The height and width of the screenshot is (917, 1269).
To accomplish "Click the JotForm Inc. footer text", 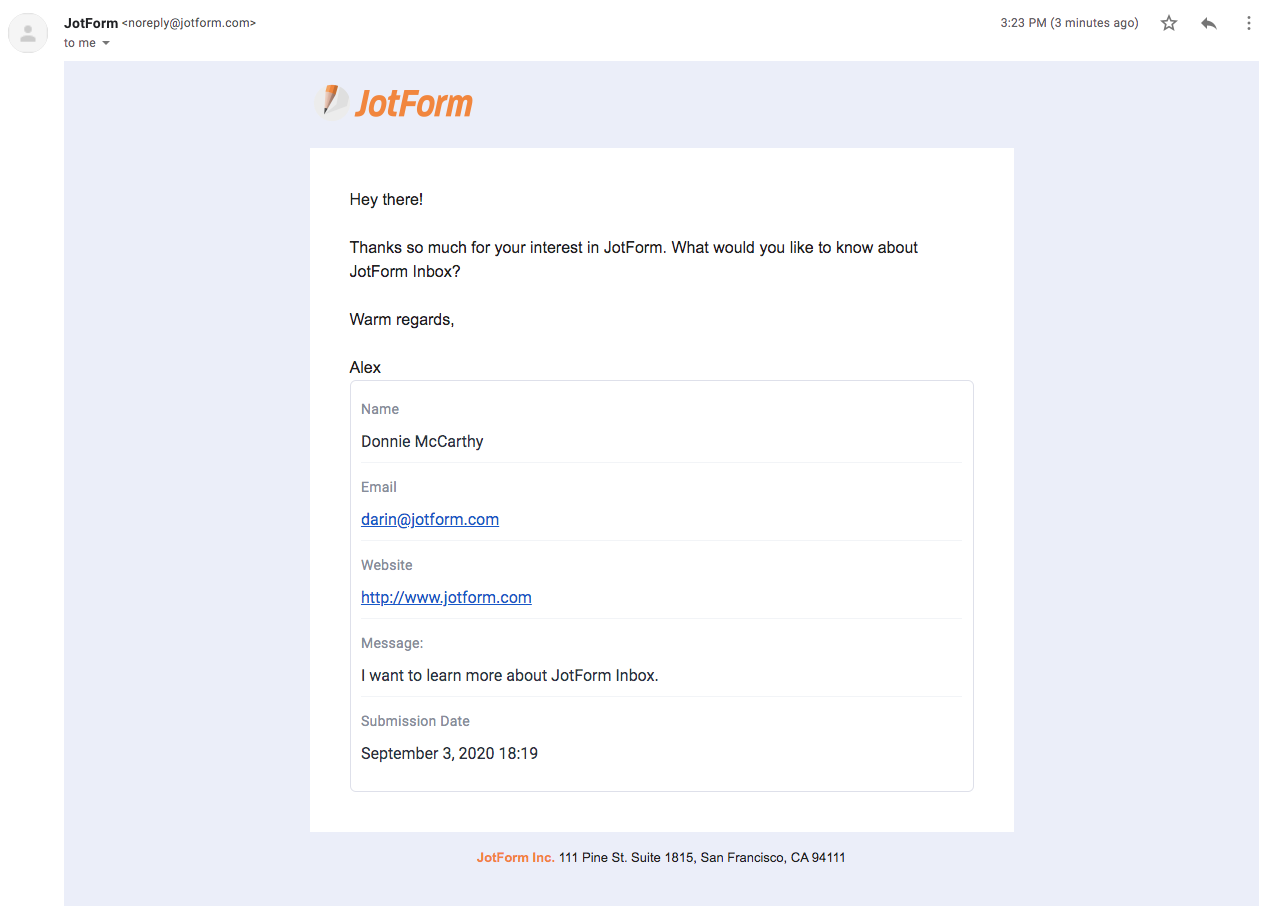I will (515, 857).
